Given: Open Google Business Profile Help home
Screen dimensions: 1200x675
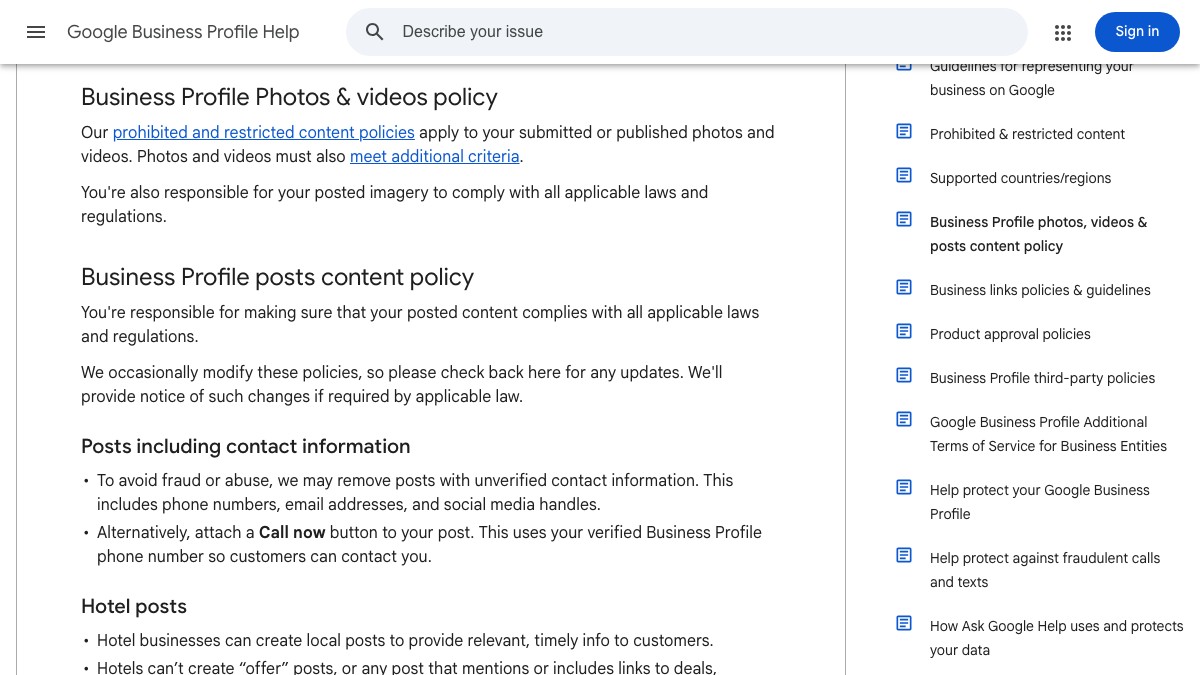Looking at the screenshot, I should click(183, 32).
